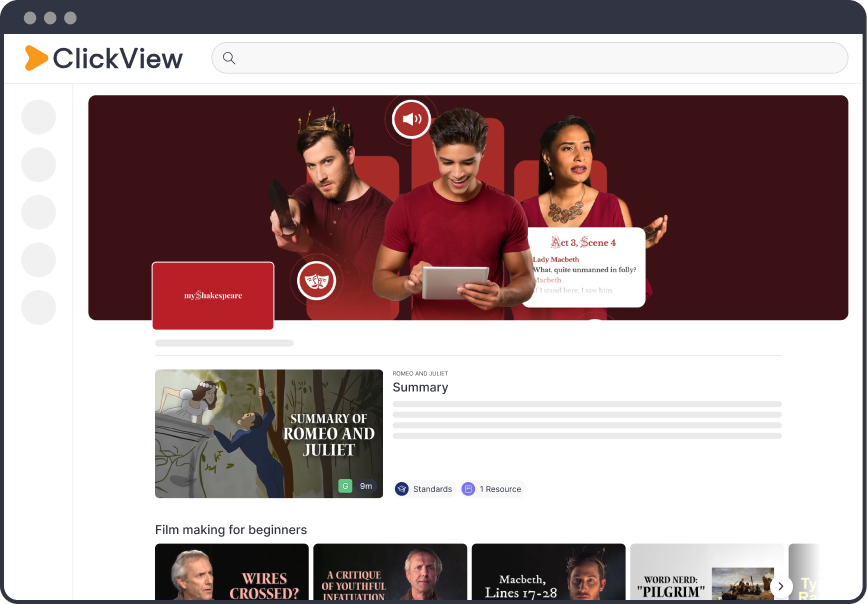Click the 1 Resource button
The width and height of the screenshot is (867, 604).
pos(493,489)
